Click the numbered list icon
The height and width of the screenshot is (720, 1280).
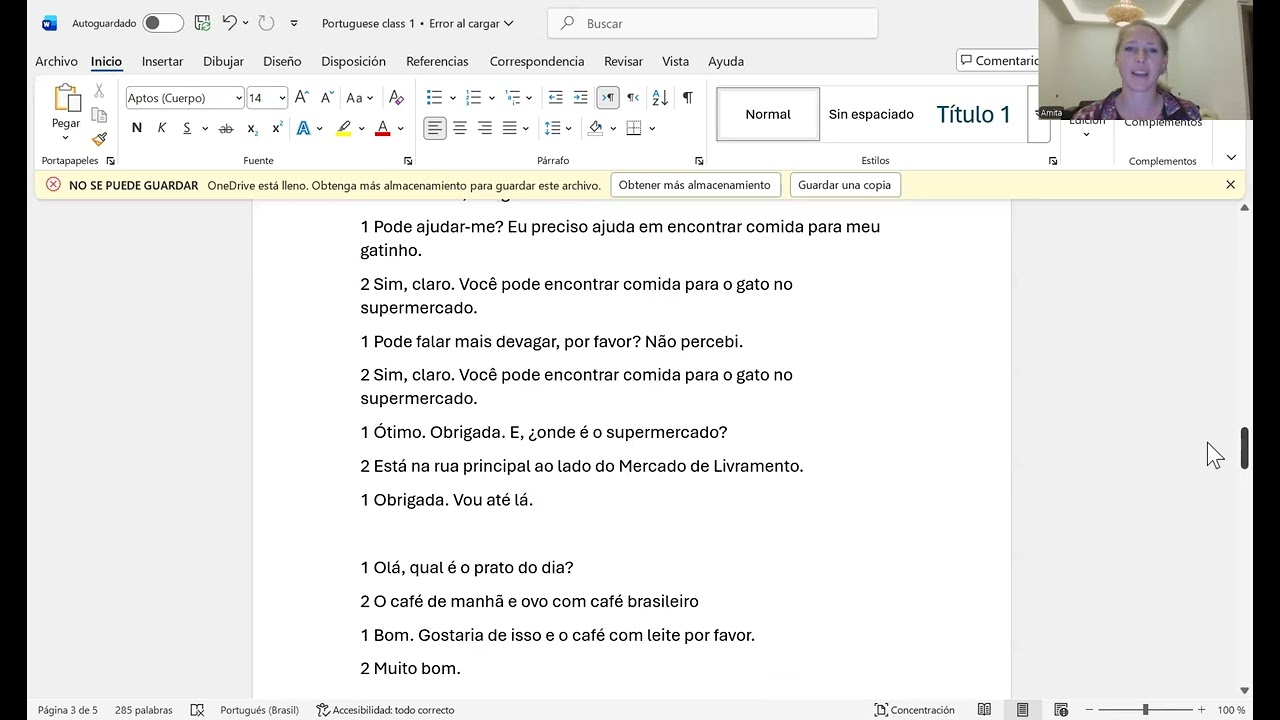pyautogui.click(x=474, y=98)
